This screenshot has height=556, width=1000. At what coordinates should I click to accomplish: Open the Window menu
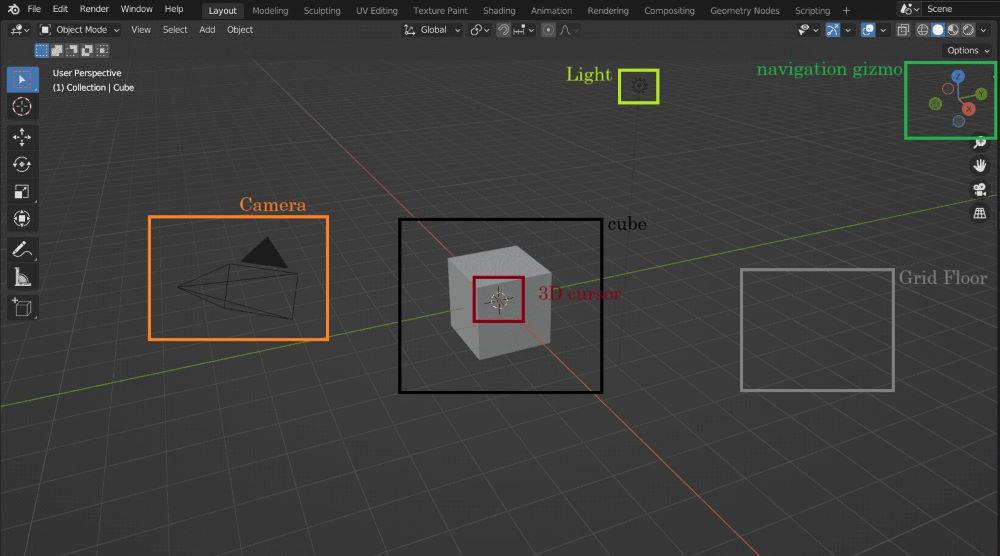pyautogui.click(x=136, y=9)
